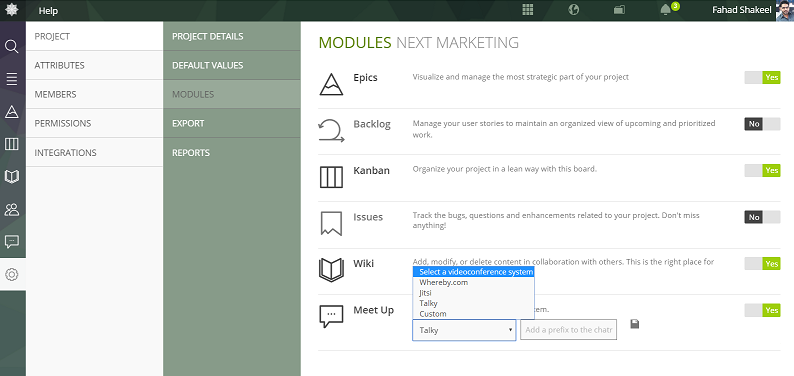Disable the Epics module toggle
This screenshot has width=794, height=376.
[762, 77]
